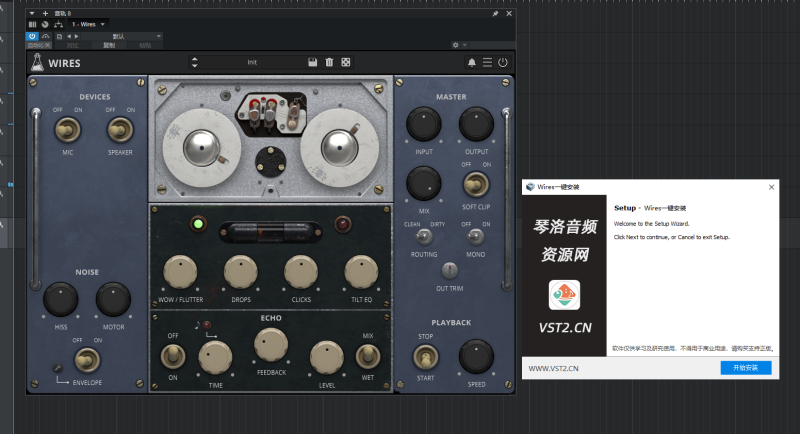Image resolution: width=800 pixels, height=434 pixels.
Task: Click the Wires flask logo
Action: click(36, 63)
